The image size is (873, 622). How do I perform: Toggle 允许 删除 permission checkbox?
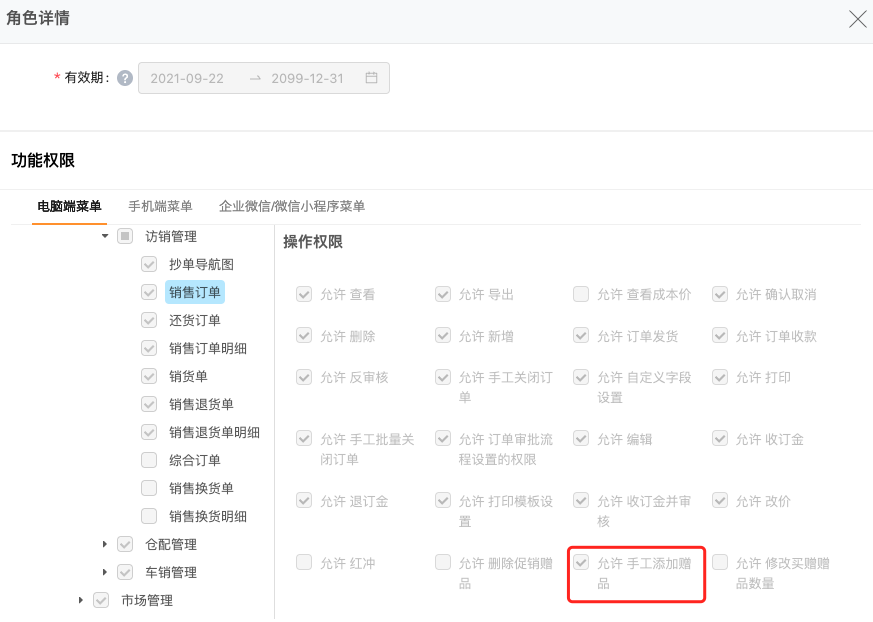click(x=304, y=336)
